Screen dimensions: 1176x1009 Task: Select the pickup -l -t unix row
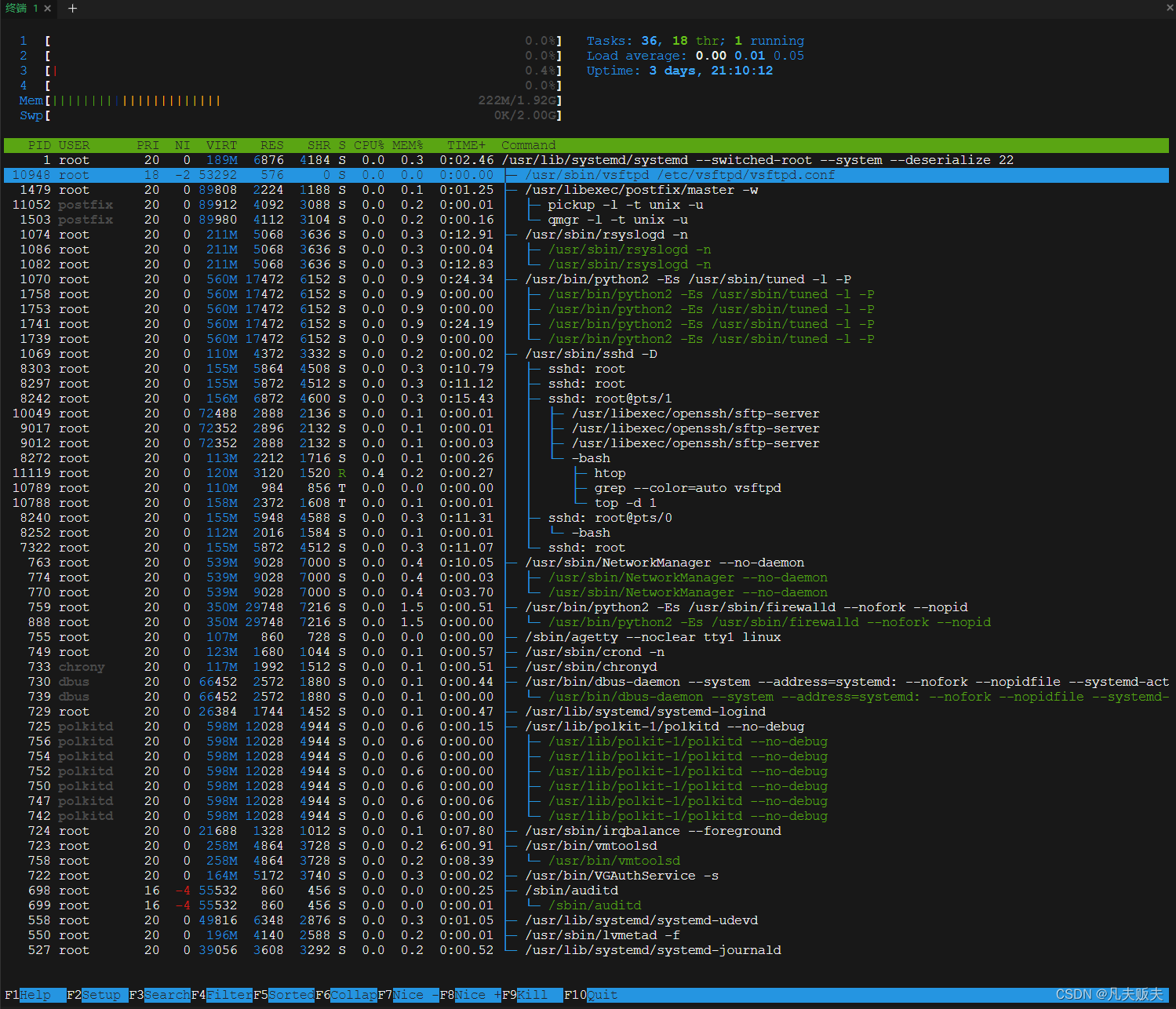point(586,205)
